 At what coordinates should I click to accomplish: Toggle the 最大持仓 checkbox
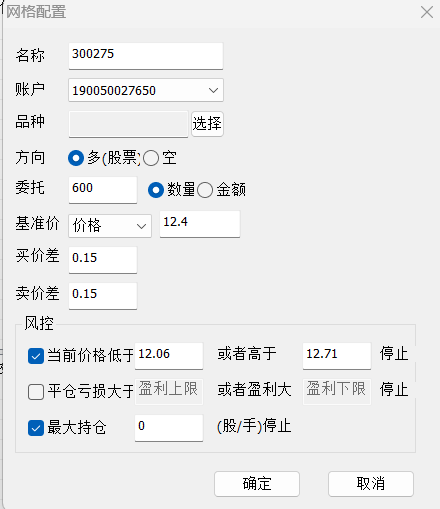[36, 428]
